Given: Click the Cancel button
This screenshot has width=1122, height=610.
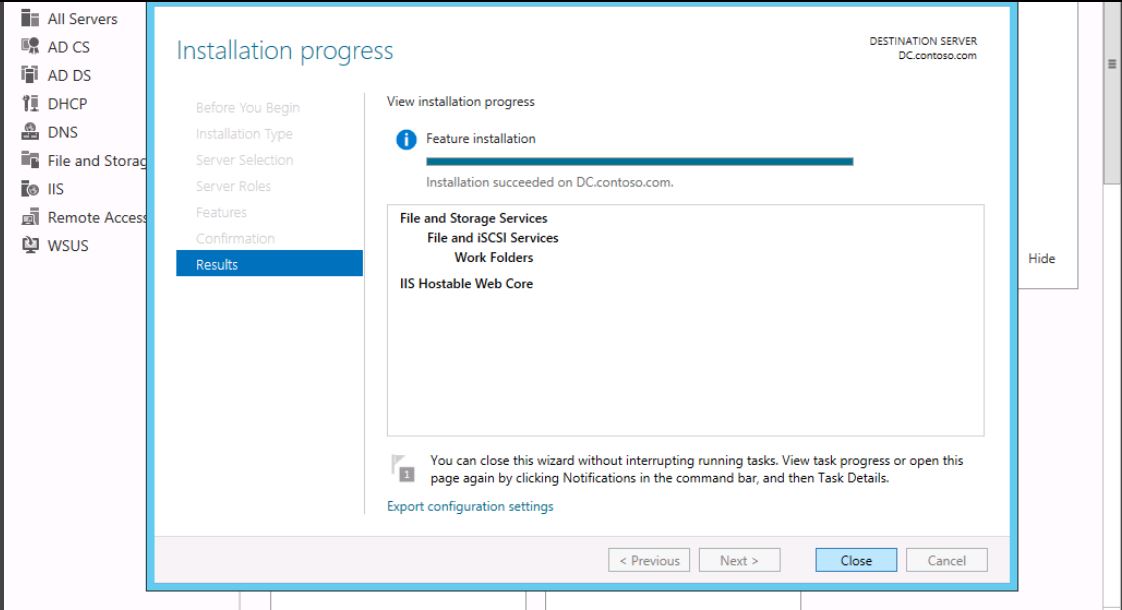Looking at the screenshot, I should (946, 561).
